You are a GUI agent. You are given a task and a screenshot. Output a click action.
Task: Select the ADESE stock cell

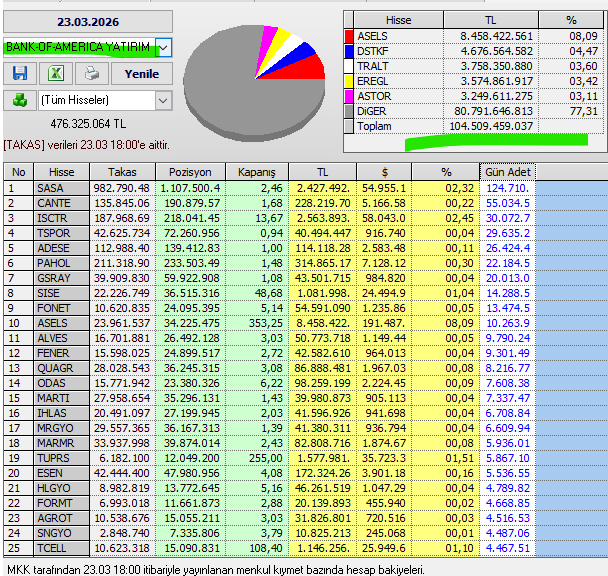[62, 248]
